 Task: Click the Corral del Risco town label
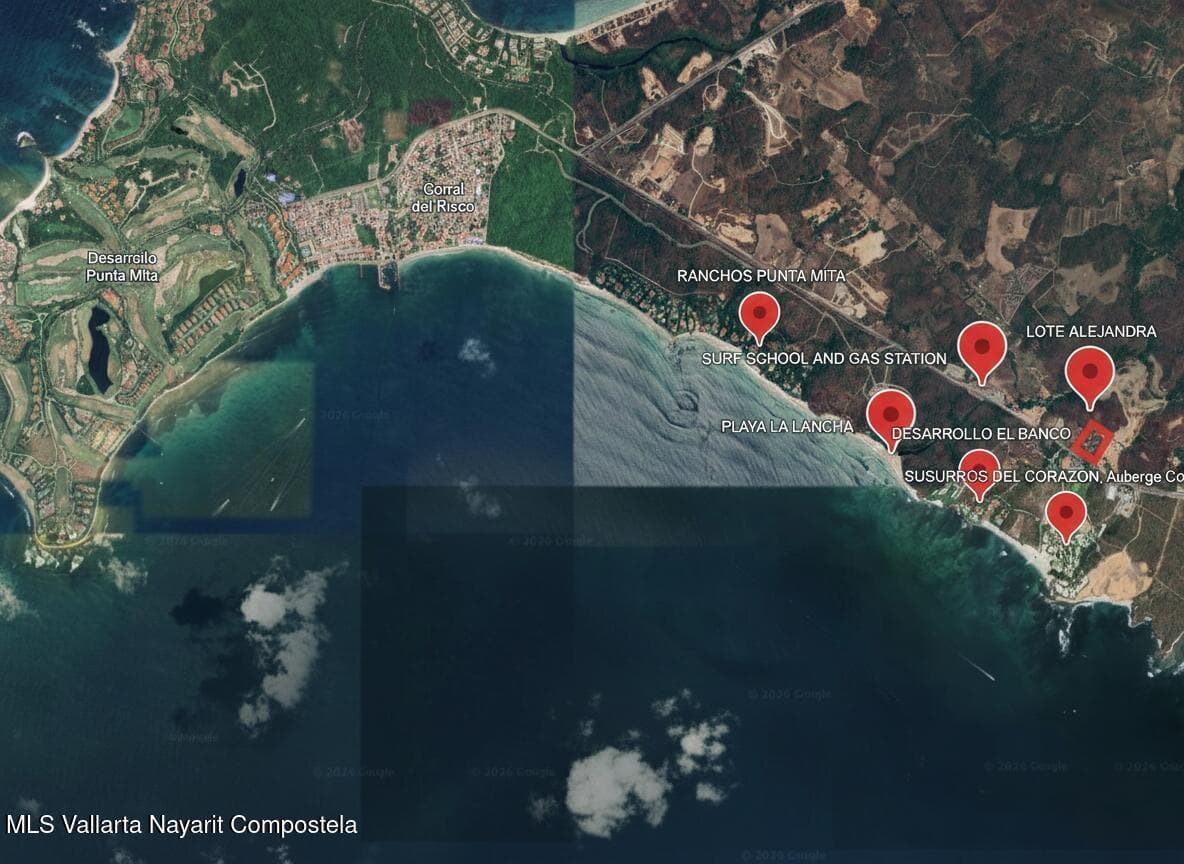443,198
